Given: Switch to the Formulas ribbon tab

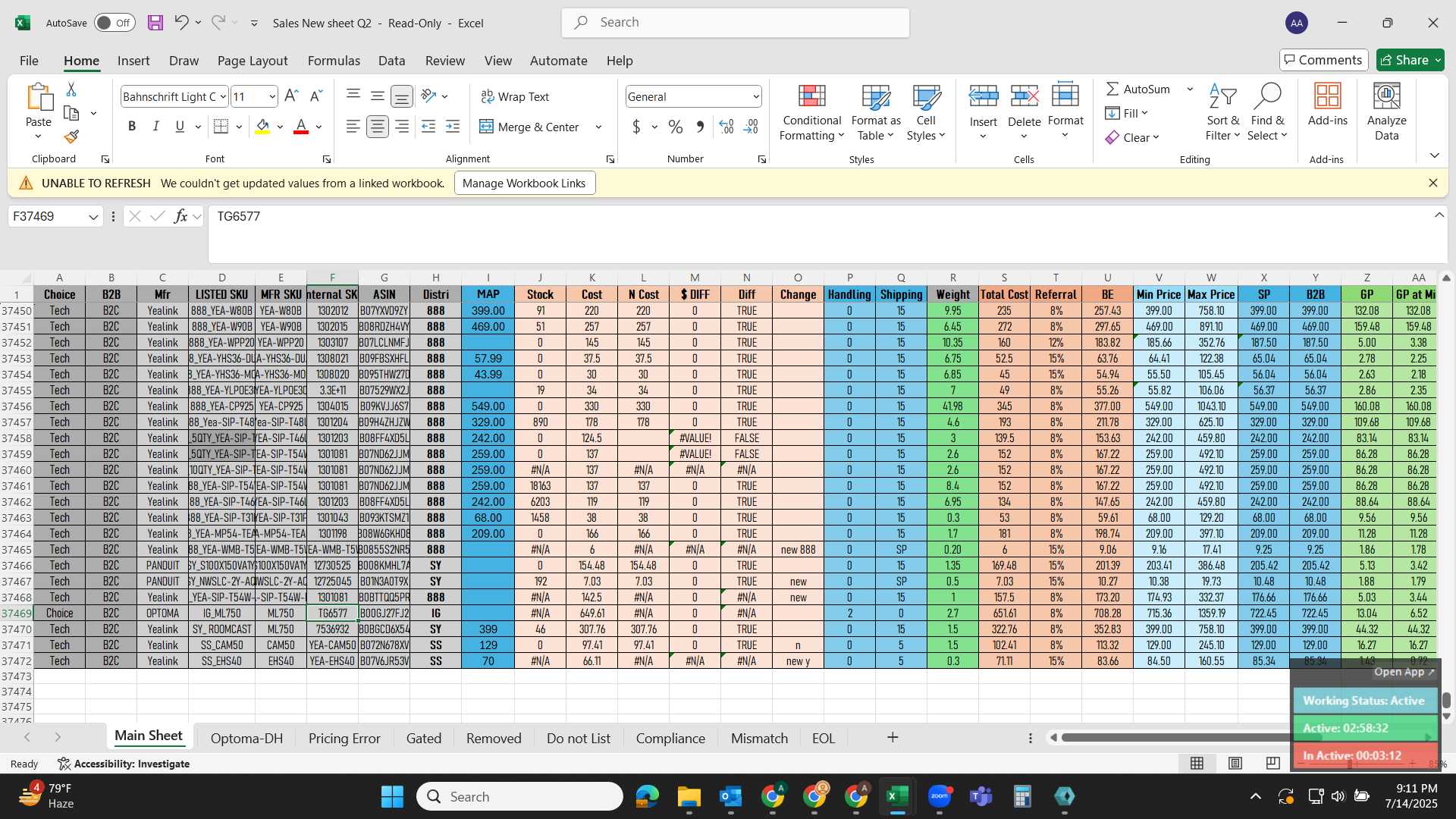Looking at the screenshot, I should 334,61.
